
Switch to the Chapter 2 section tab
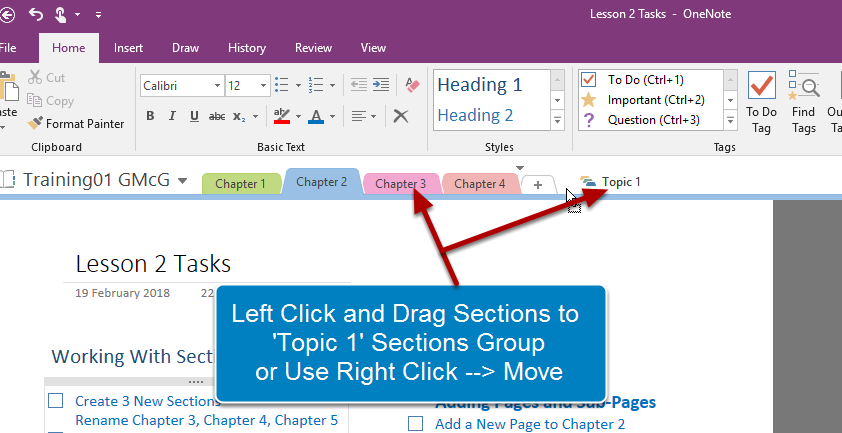321,182
